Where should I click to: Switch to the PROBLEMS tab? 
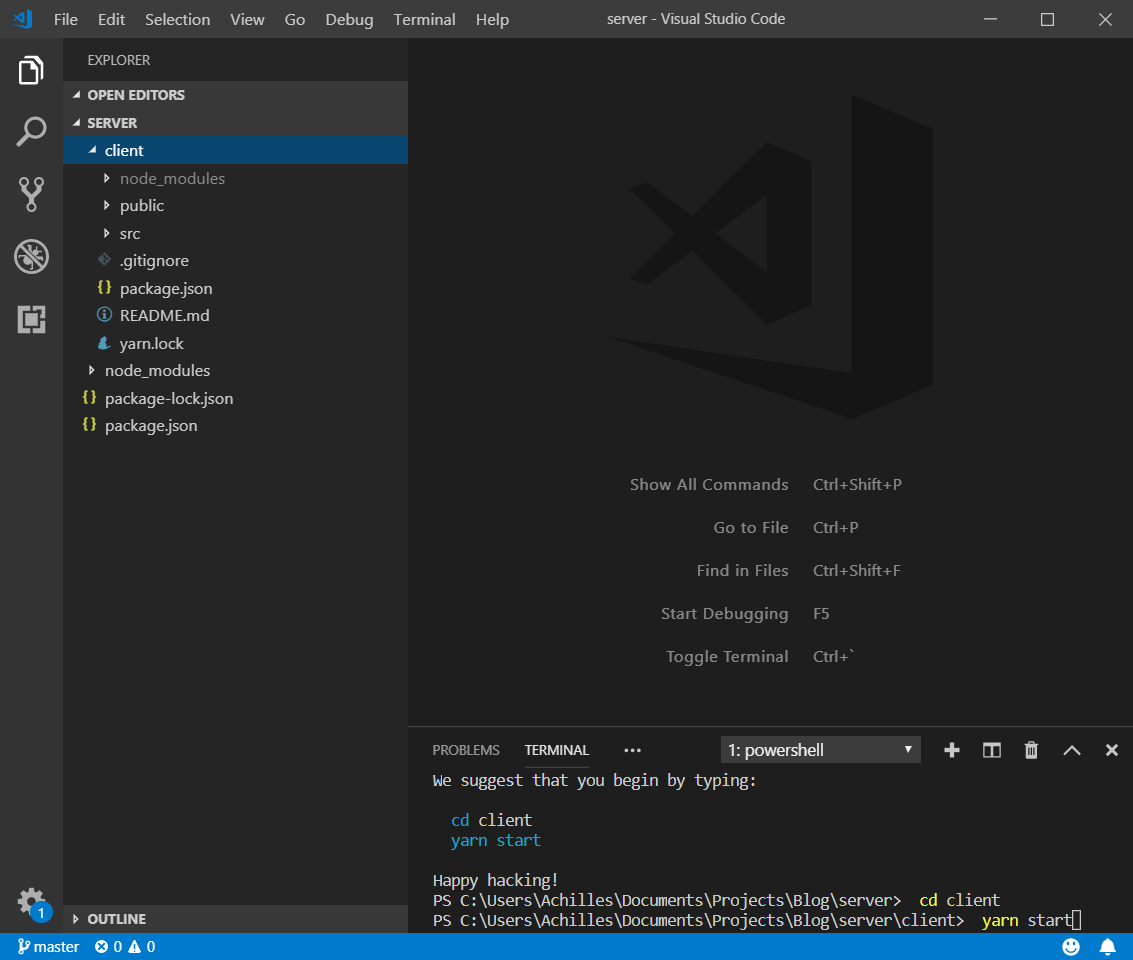pyautogui.click(x=466, y=750)
